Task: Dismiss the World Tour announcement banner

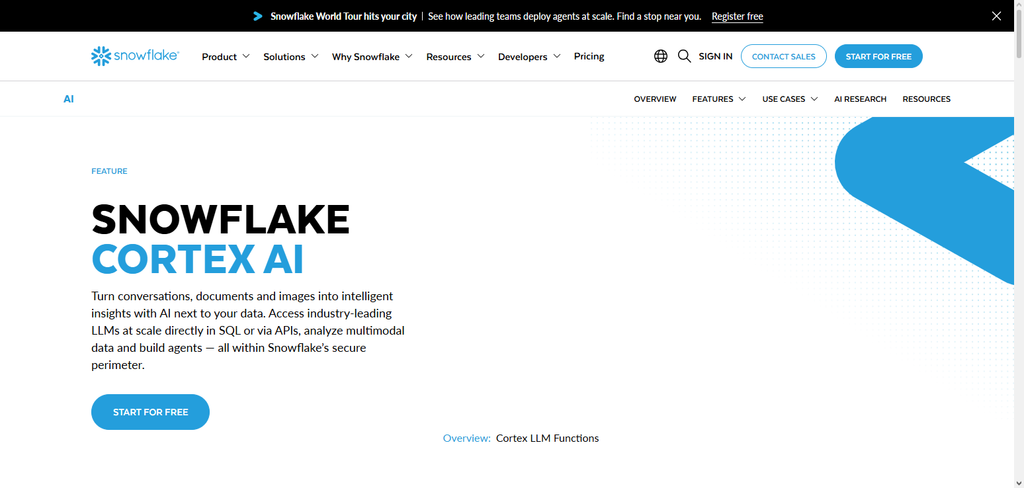Action: click(996, 16)
